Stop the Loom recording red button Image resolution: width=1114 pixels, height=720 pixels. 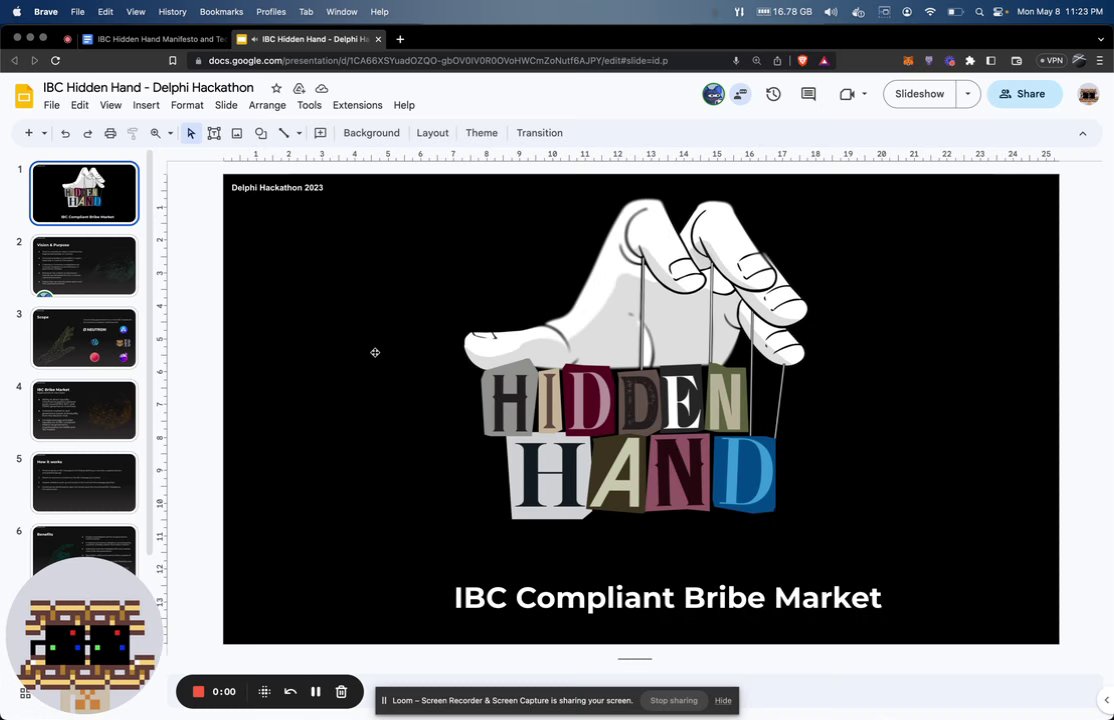coord(199,692)
